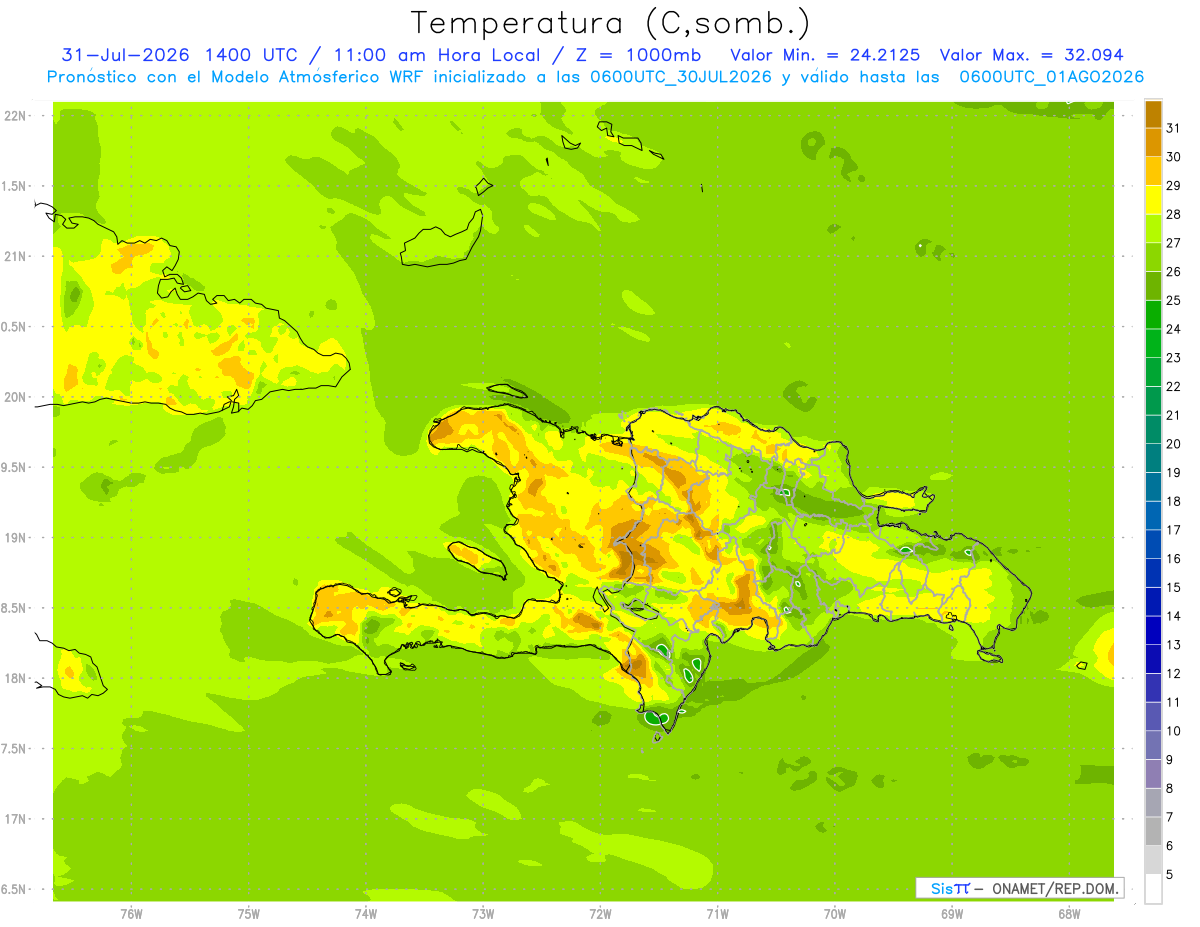Image resolution: width=1200 pixels, height=927 pixels.
Task: Click the '19N' latitude label
Action: 15,538
